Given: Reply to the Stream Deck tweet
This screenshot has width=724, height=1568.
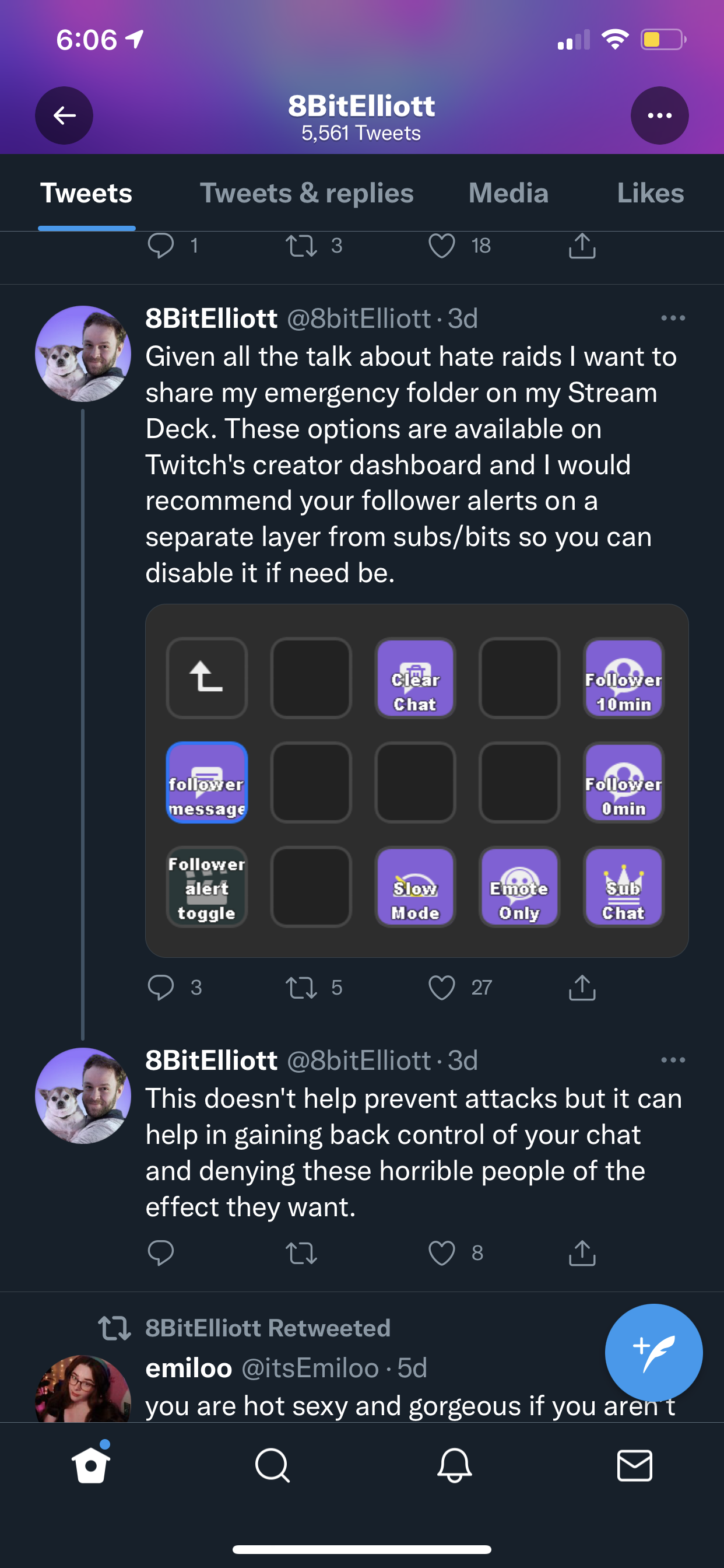Looking at the screenshot, I should tap(161, 988).
